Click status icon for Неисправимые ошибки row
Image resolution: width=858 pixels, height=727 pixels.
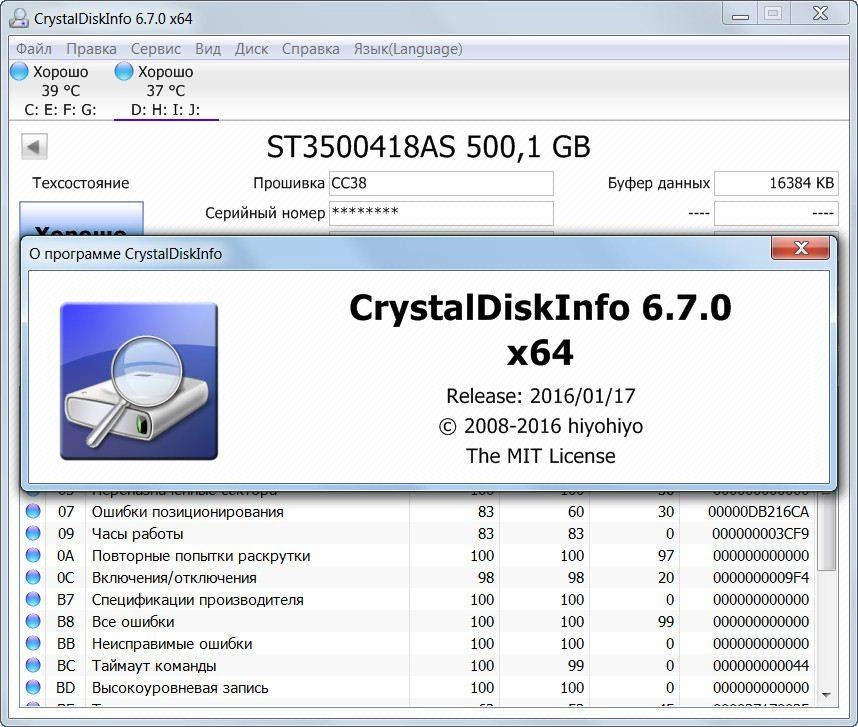click(33, 643)
